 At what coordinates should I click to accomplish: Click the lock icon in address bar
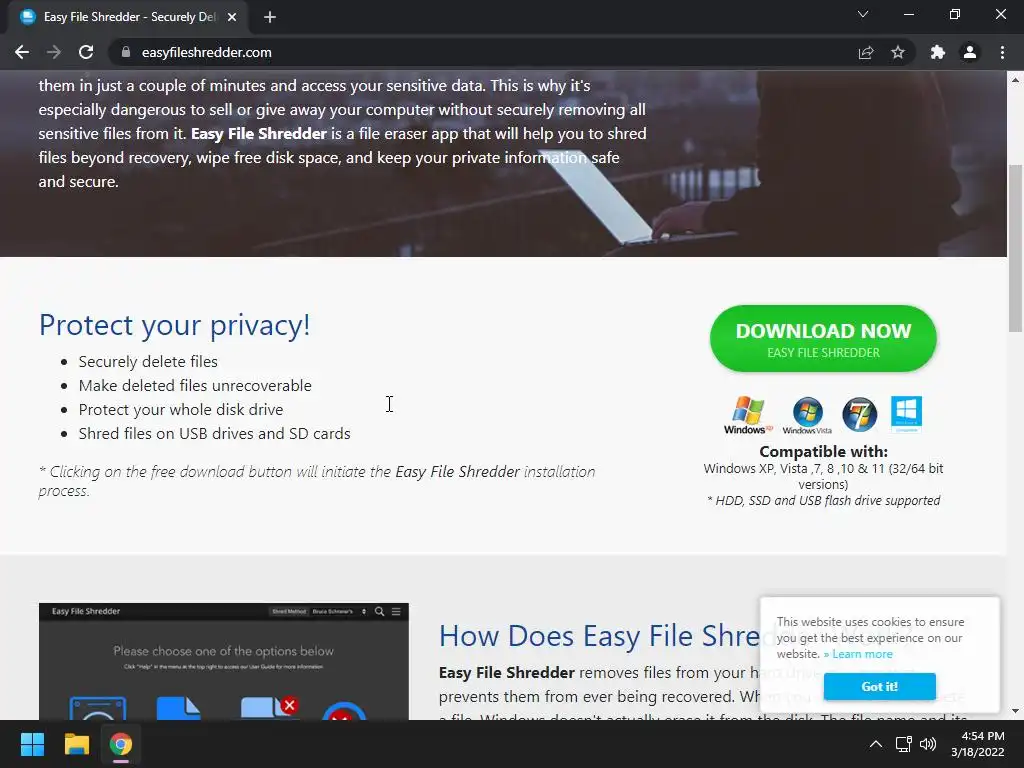point(126,52)
